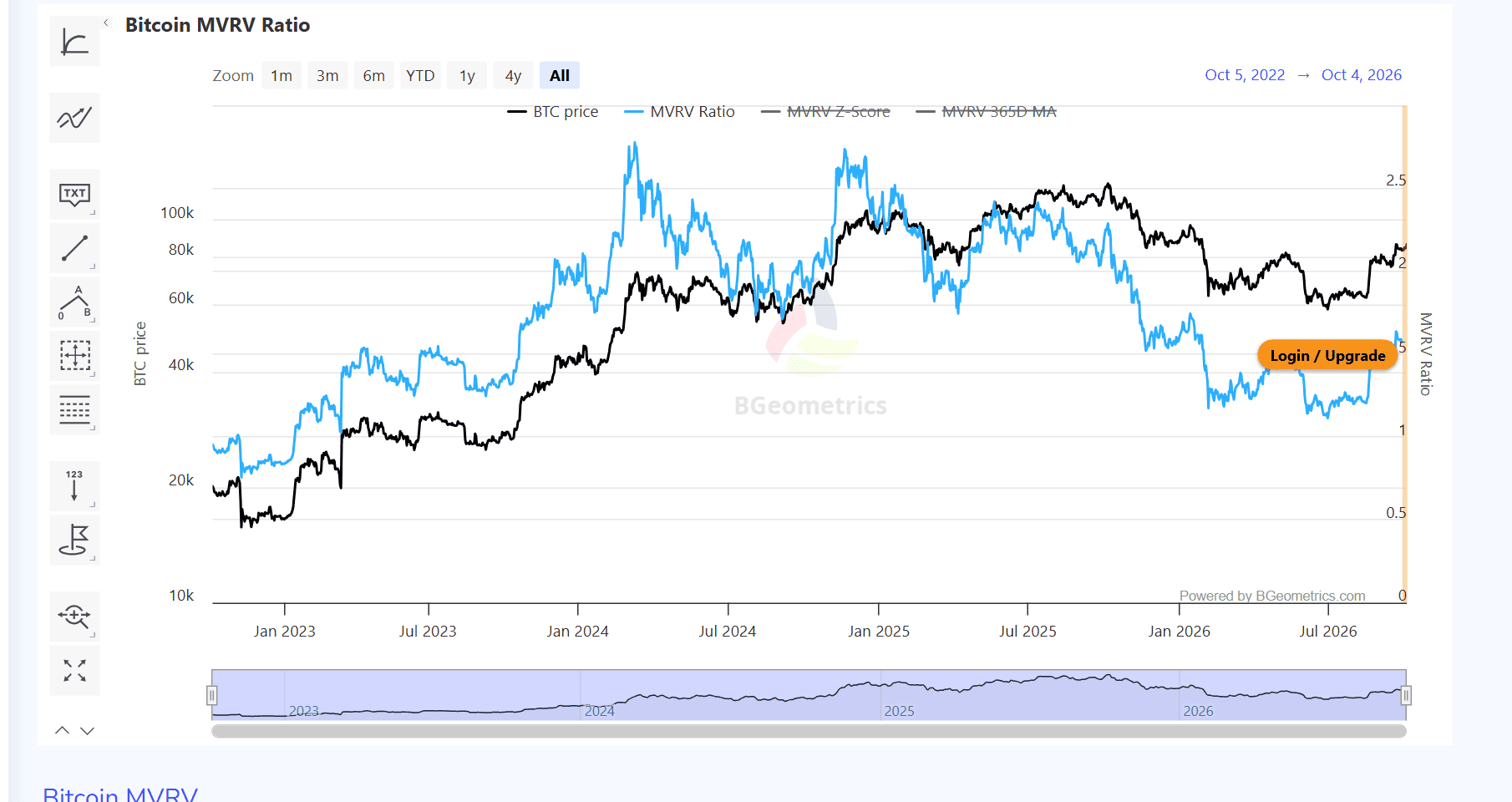The height and width of the screenshot is (802, 1512).
Task: Open the chart type curve icon
Action: coord(74,42)
